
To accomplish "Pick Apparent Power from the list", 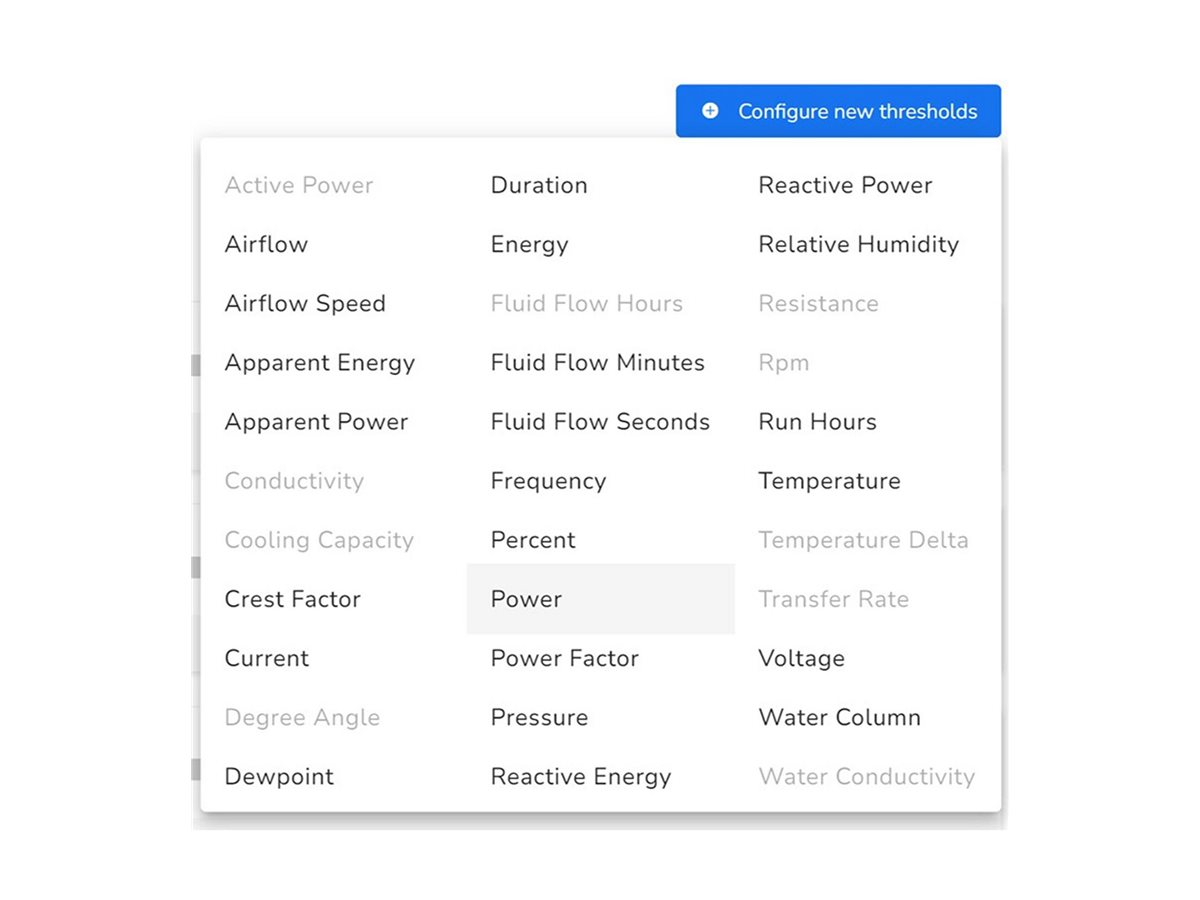I will tap(316, 421).
